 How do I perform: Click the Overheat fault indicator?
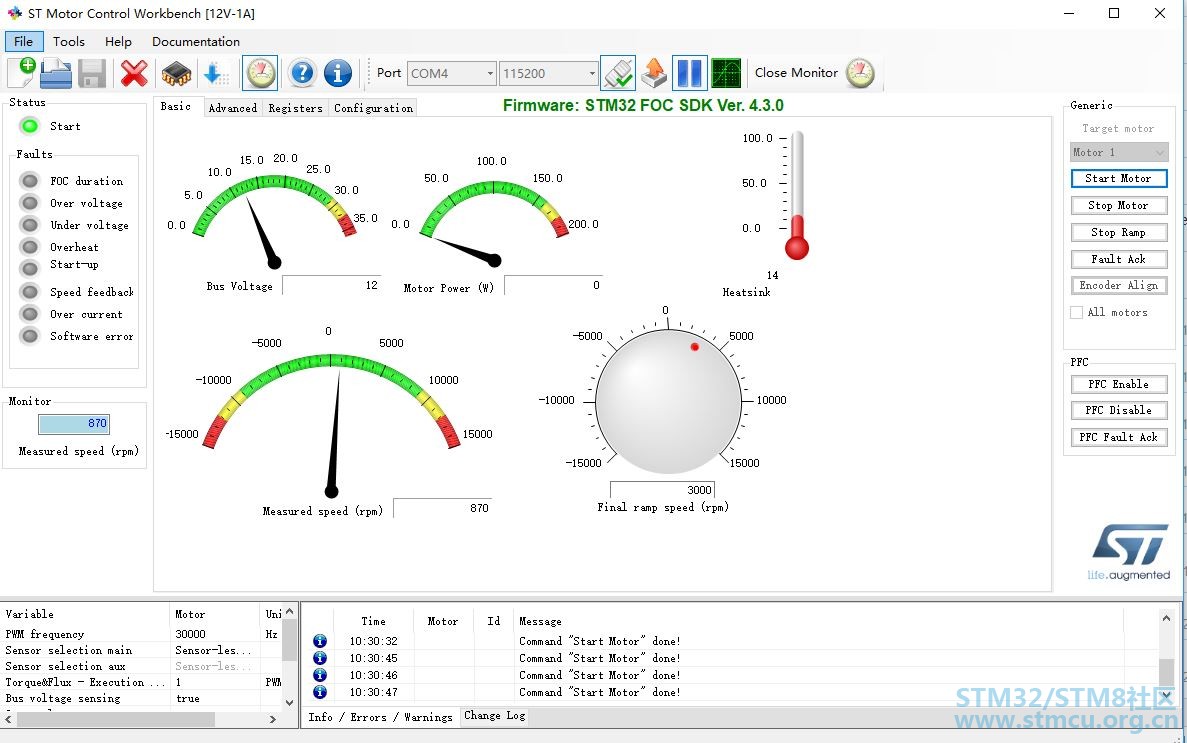click(30, 247)
